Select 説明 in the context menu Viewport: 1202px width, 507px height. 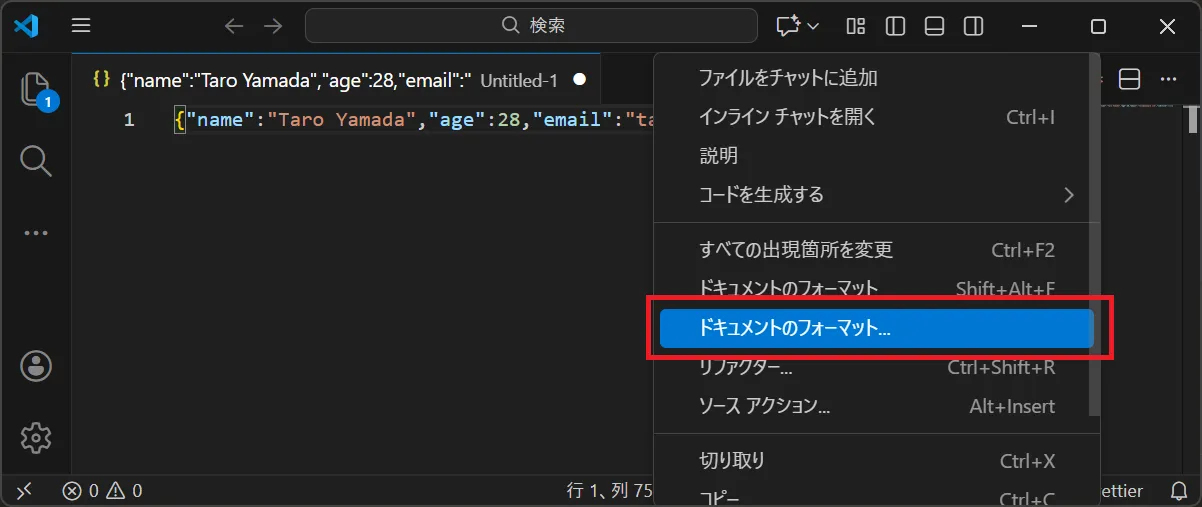click(876, 156)
